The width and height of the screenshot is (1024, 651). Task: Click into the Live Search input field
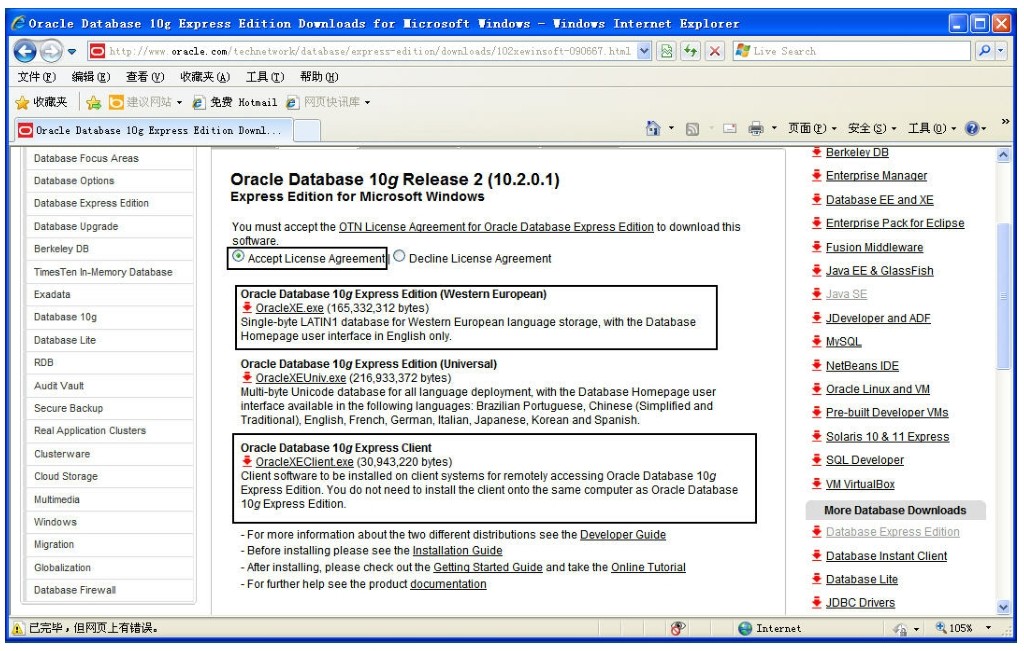pyautogui.click(x=851, y=51)
